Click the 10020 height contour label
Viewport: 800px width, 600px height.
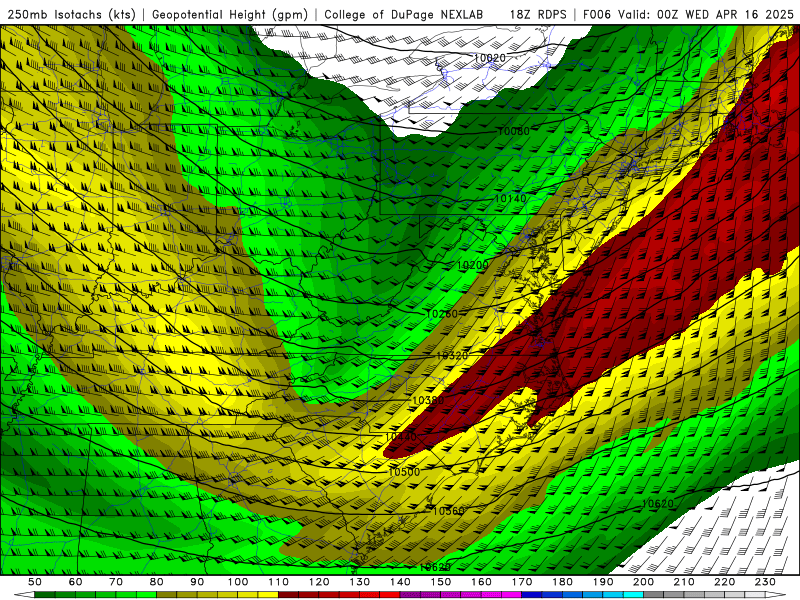coord(490,58)
